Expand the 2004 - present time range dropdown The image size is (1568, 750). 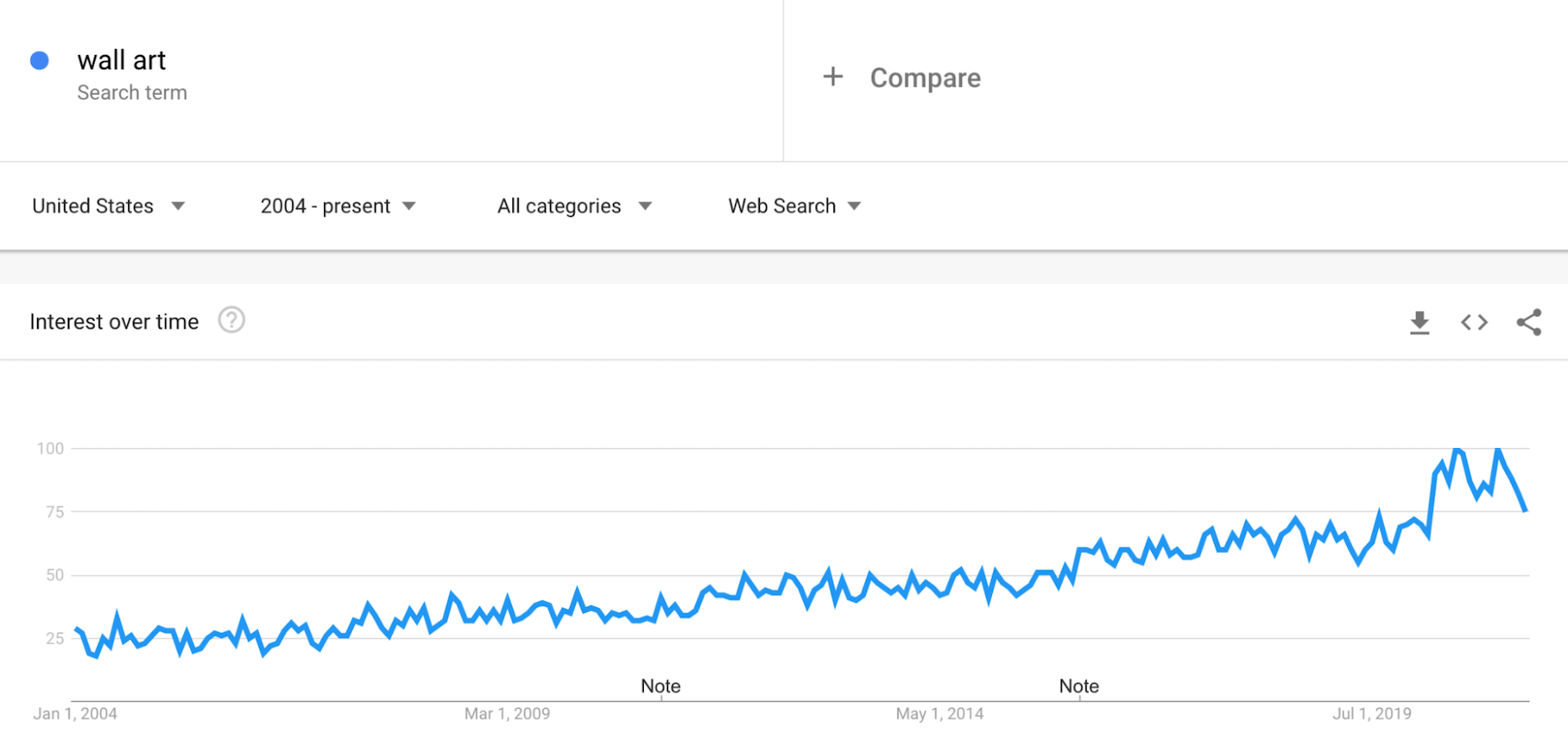(338, 206)
